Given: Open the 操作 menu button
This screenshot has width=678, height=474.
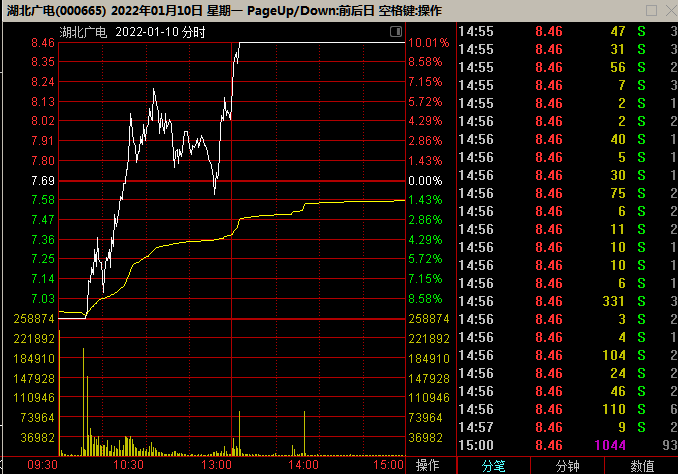Looking at the screenshot, I should click(x=427, y=465).
